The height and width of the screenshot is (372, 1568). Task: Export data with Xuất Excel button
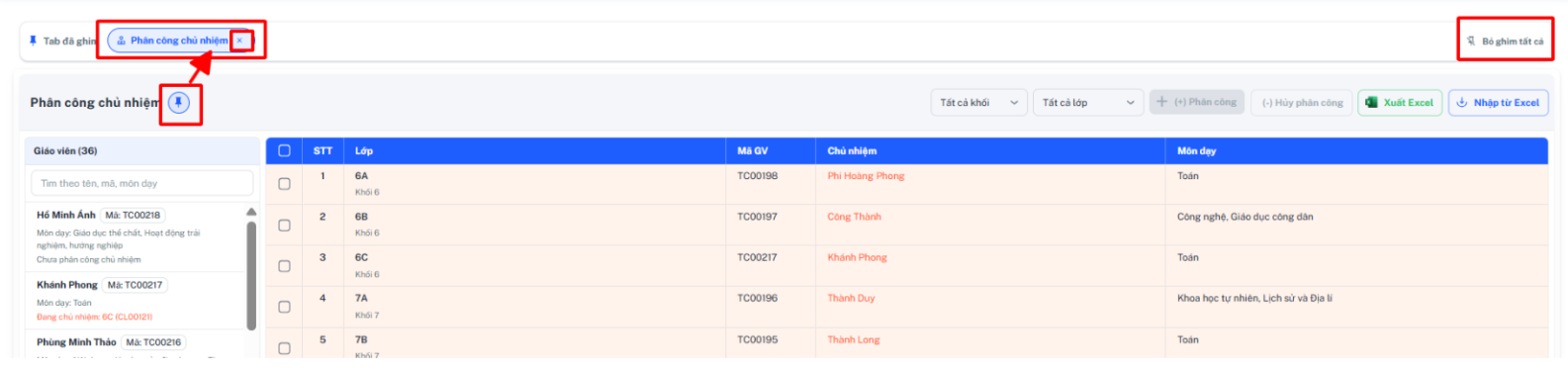click(x=1399, y=103)
